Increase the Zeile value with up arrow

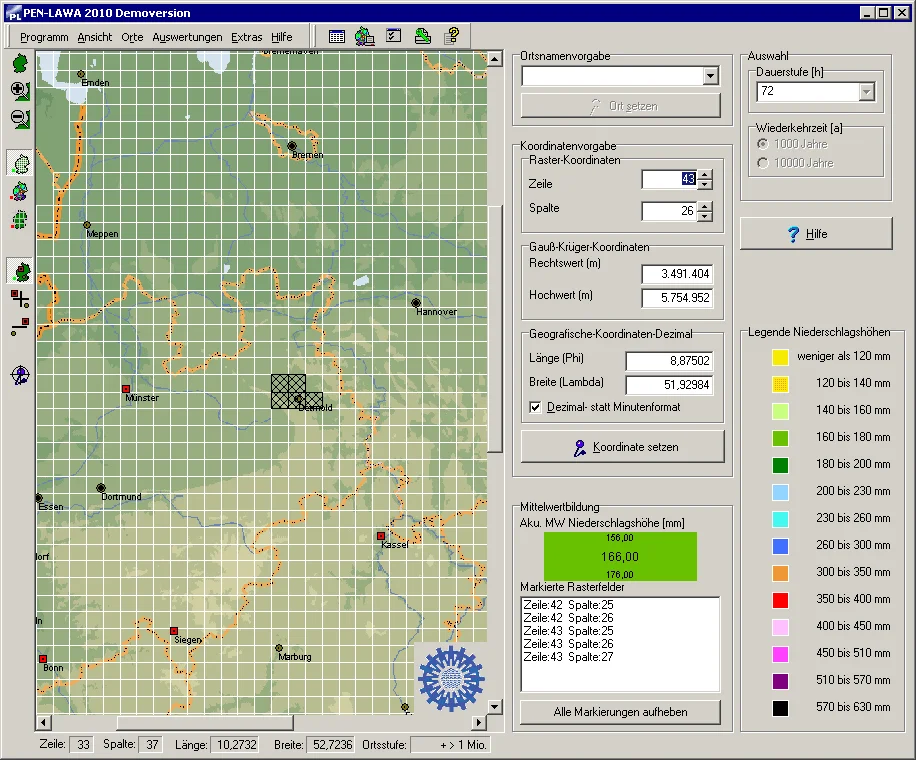pyautogui.click(x=705, y=175)
